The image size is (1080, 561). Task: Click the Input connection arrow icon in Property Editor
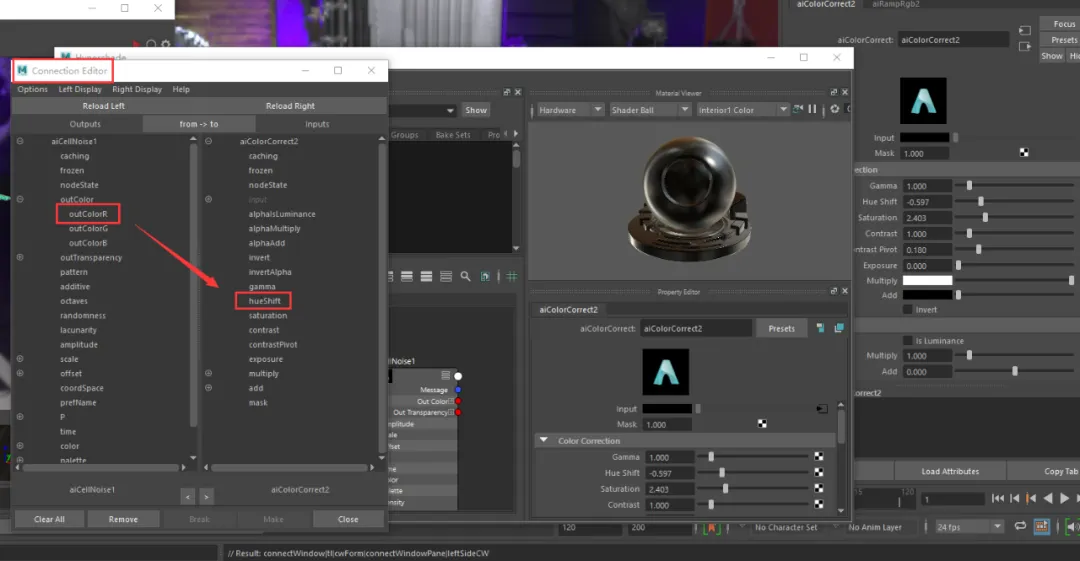click(x=822, y=409)
